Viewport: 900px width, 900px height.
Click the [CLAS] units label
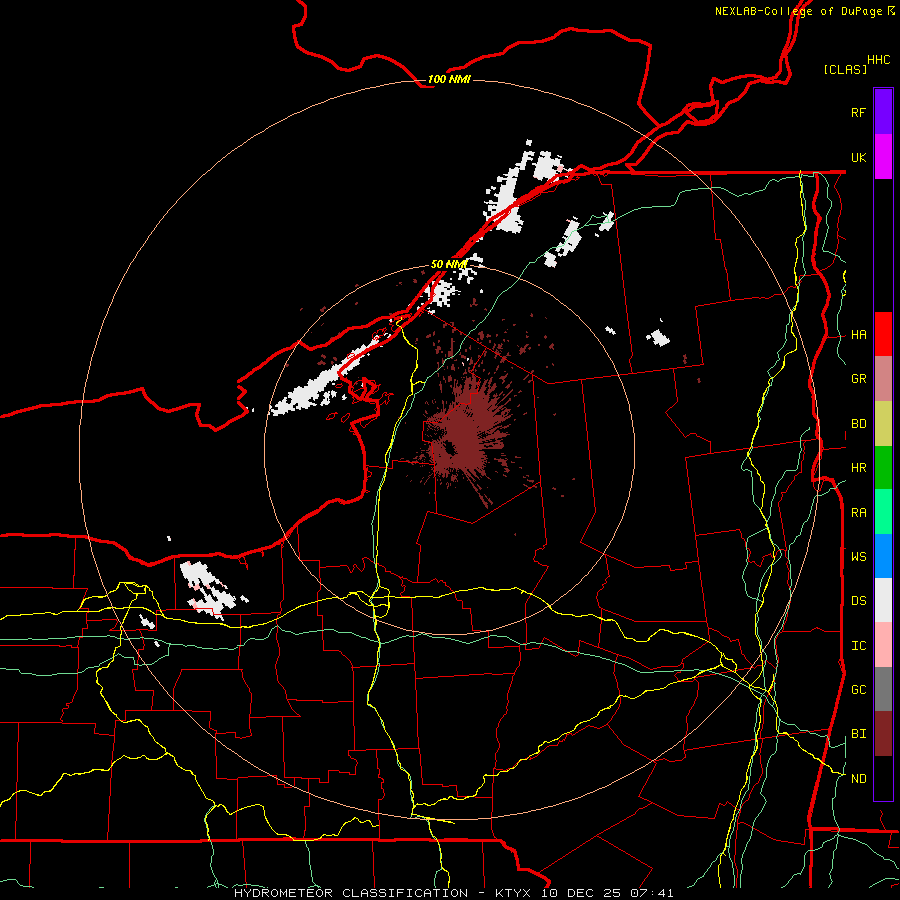[845, 69]
